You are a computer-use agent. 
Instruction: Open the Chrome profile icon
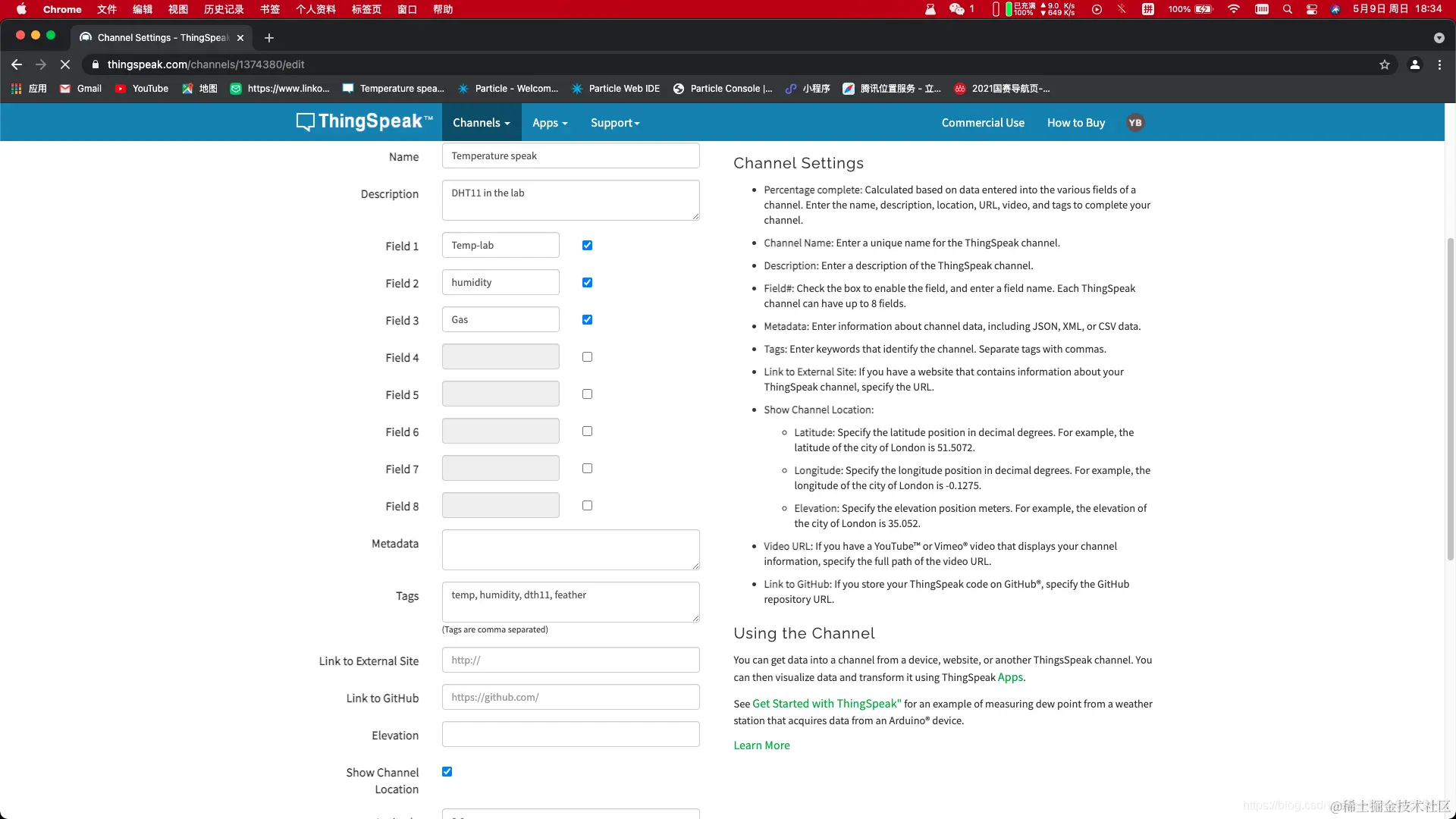pyautogui.click(x=1414, y=64)
